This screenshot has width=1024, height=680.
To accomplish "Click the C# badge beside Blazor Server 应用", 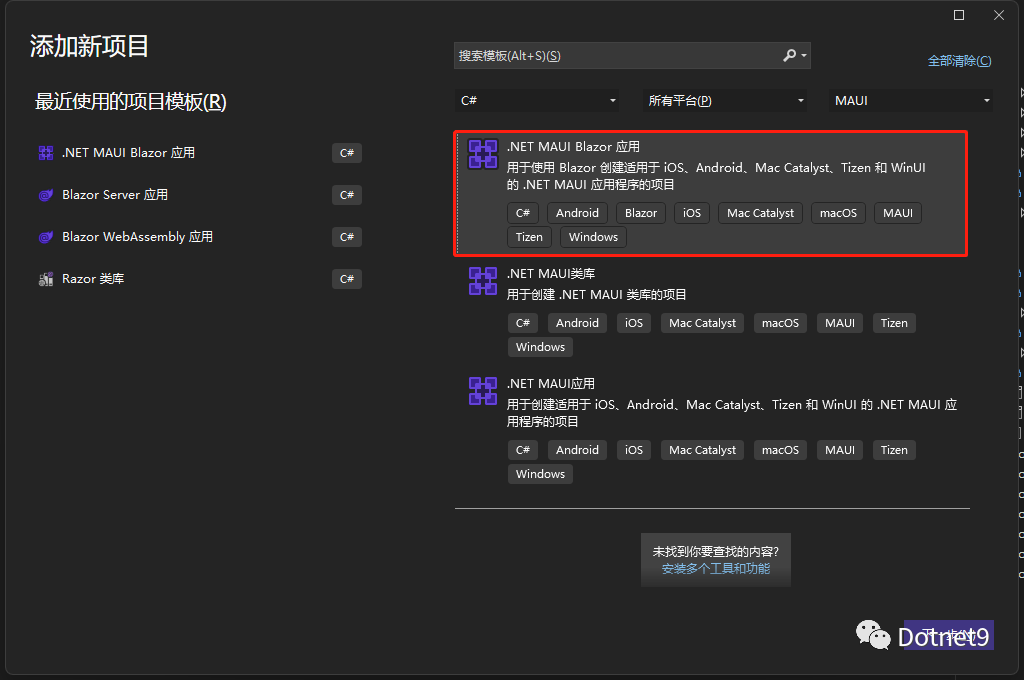I will coord(347,195).
